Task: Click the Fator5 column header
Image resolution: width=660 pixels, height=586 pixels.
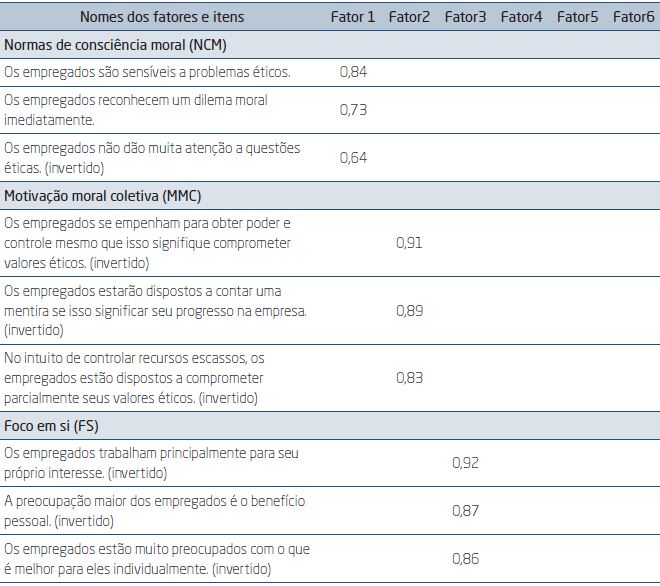Action: click(x=578, y=17)
